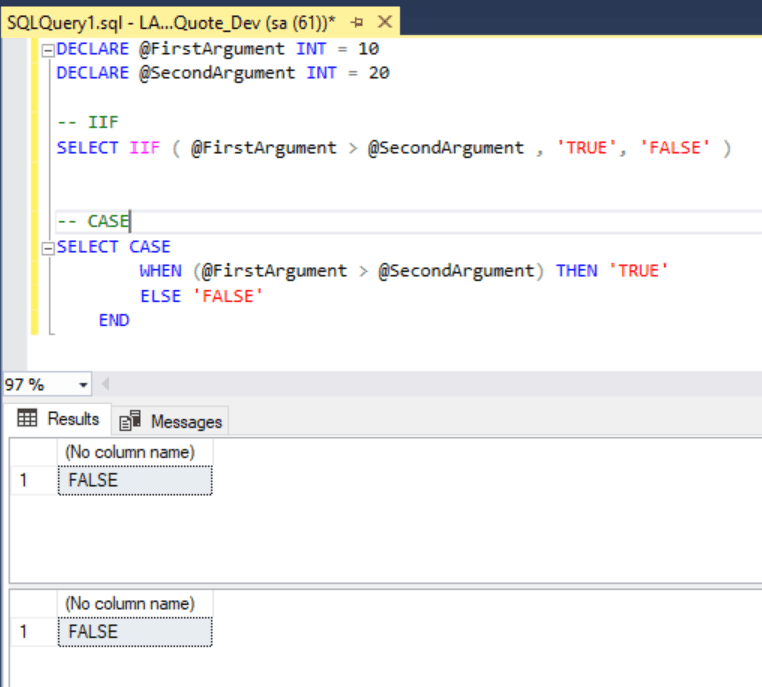This screenshot has width=762, height=687.
Task: Close the SQLQuery1.sql query tab
Action: point(385,22)
